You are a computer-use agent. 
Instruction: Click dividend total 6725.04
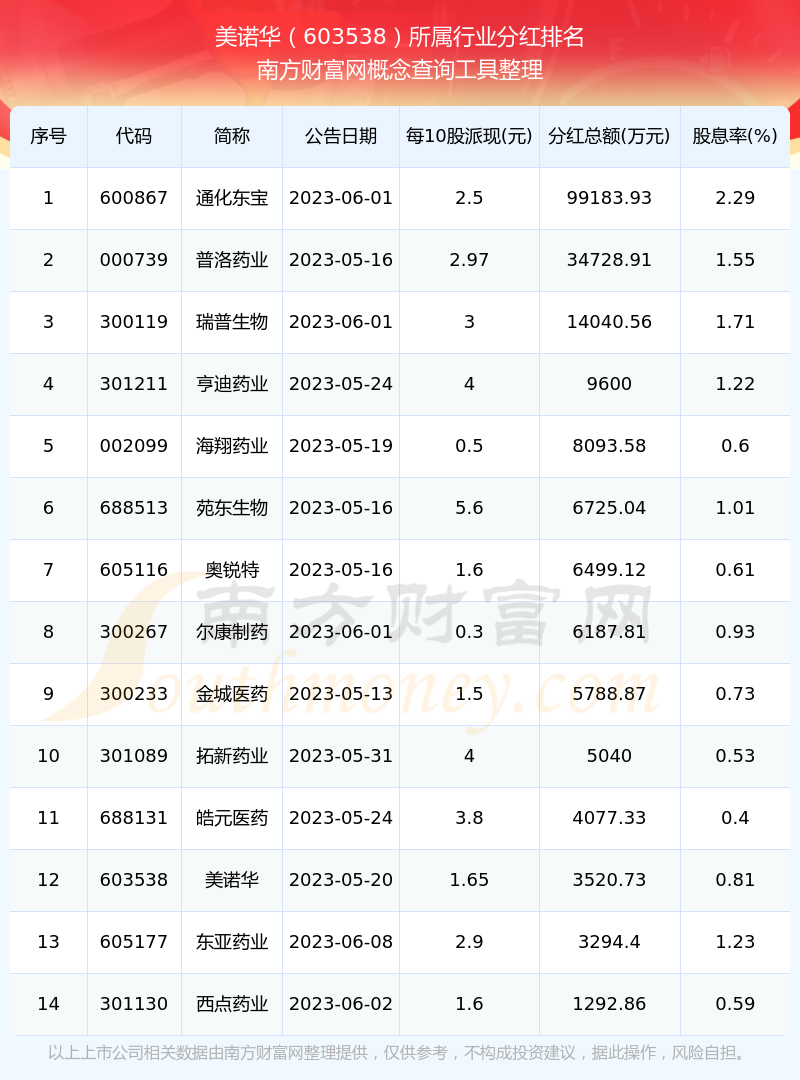click(x=609, y=508)
